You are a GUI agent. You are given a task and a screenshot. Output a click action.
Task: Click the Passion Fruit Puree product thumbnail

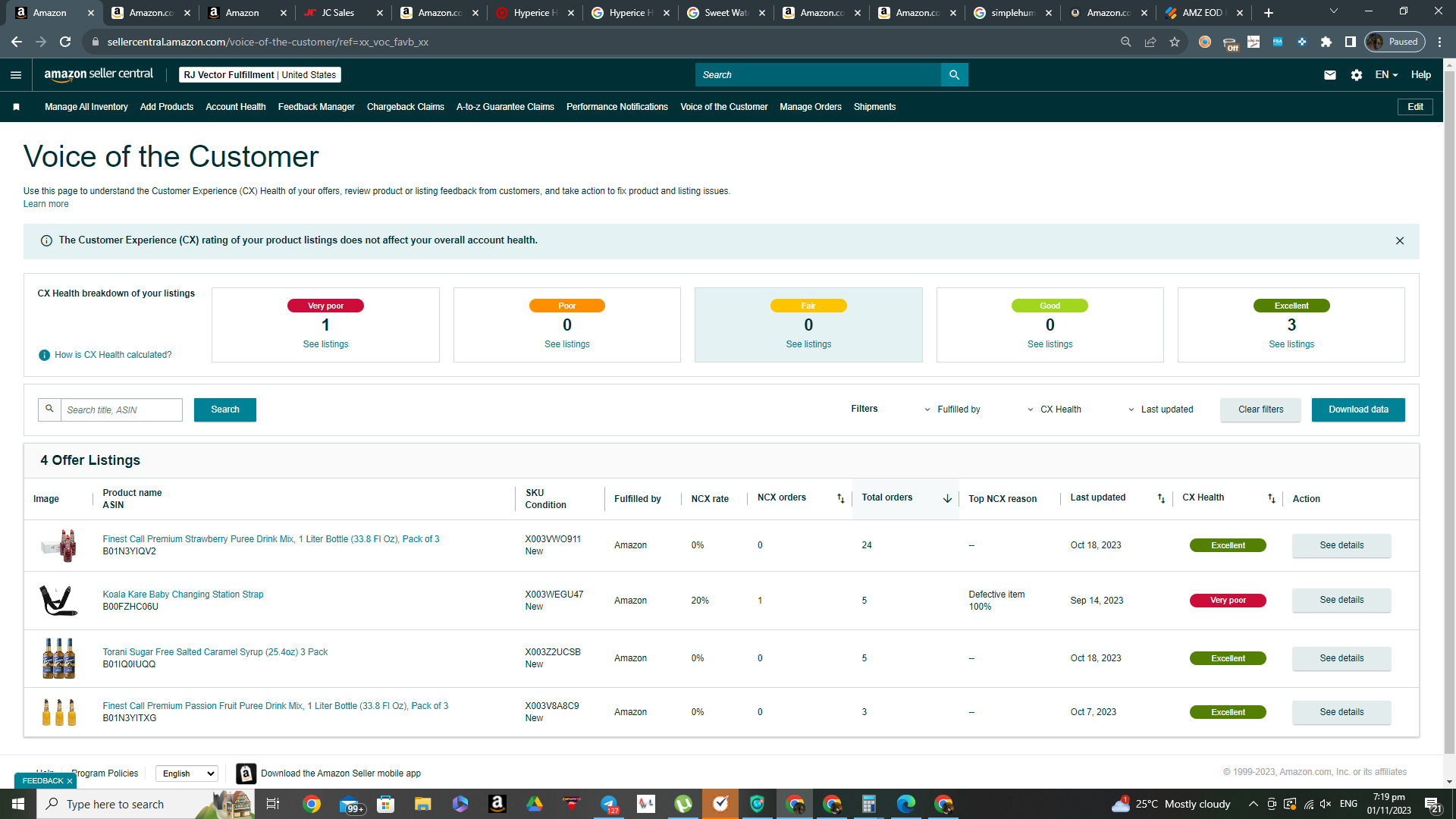coord(59,712)
